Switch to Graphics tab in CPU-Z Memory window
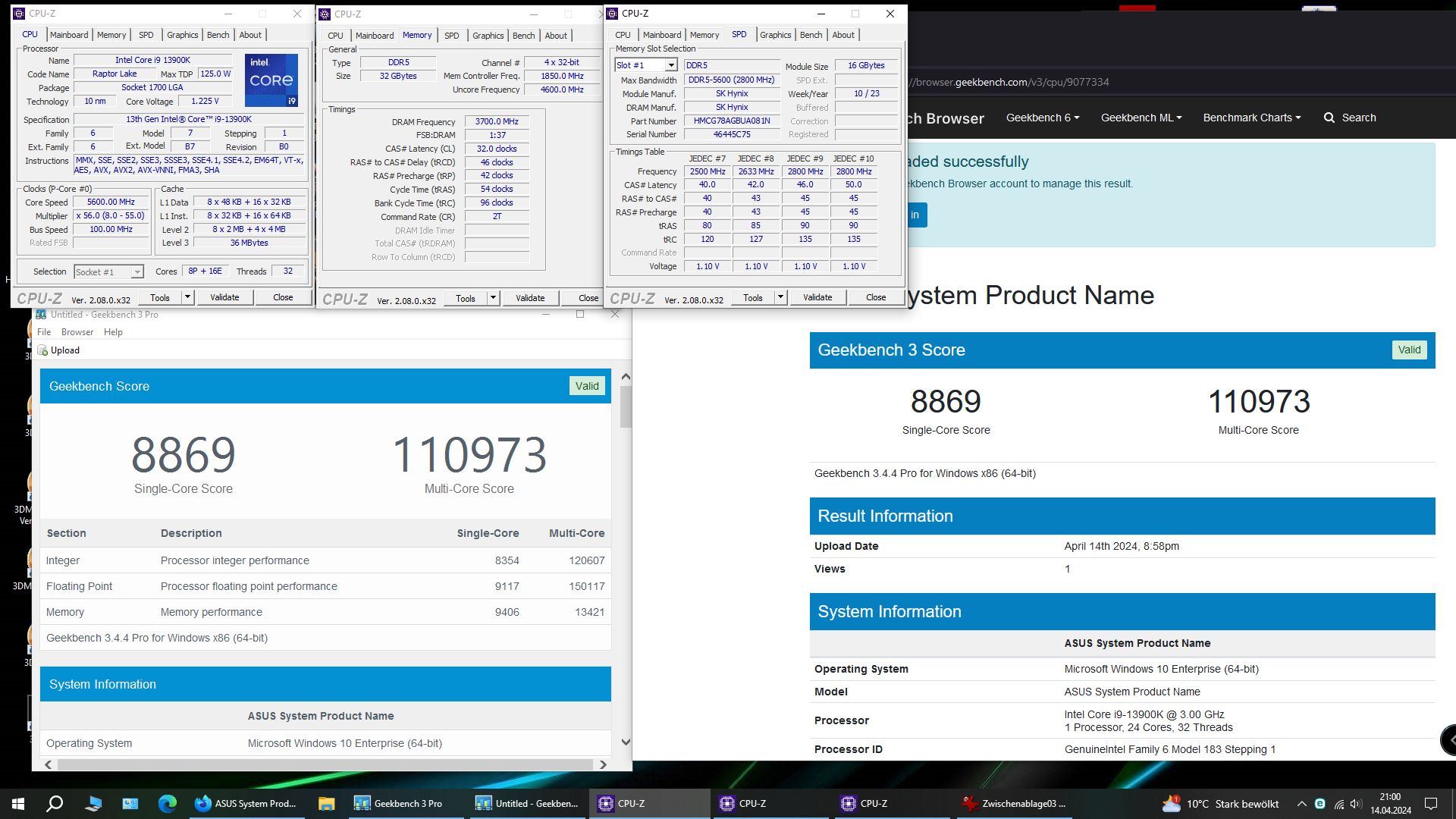 pos(488,36)
